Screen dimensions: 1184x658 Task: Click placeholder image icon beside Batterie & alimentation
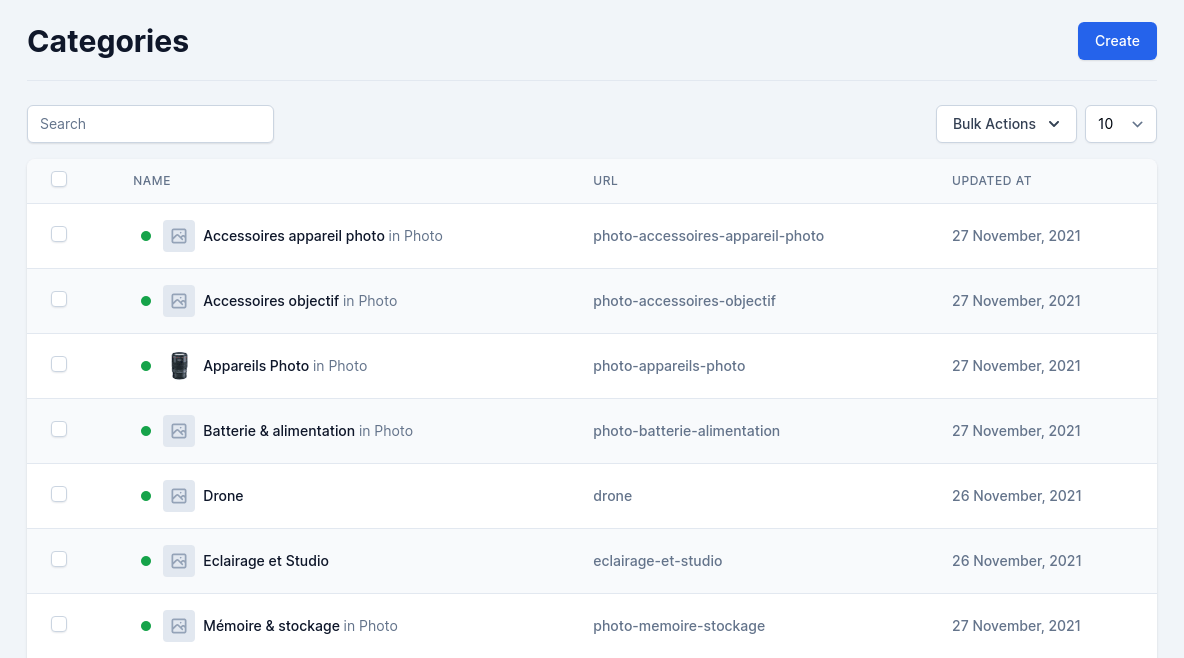tap(179, 431)
